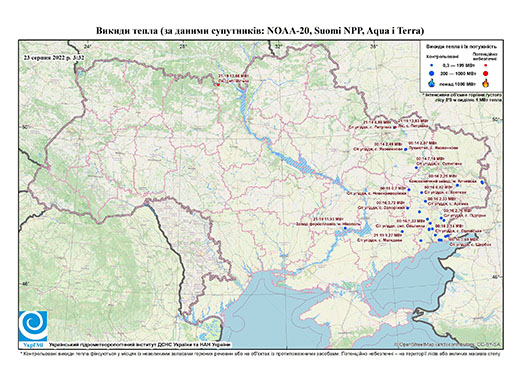Click the institute name beside the УкрГМІ logo

tap(140, 345)
